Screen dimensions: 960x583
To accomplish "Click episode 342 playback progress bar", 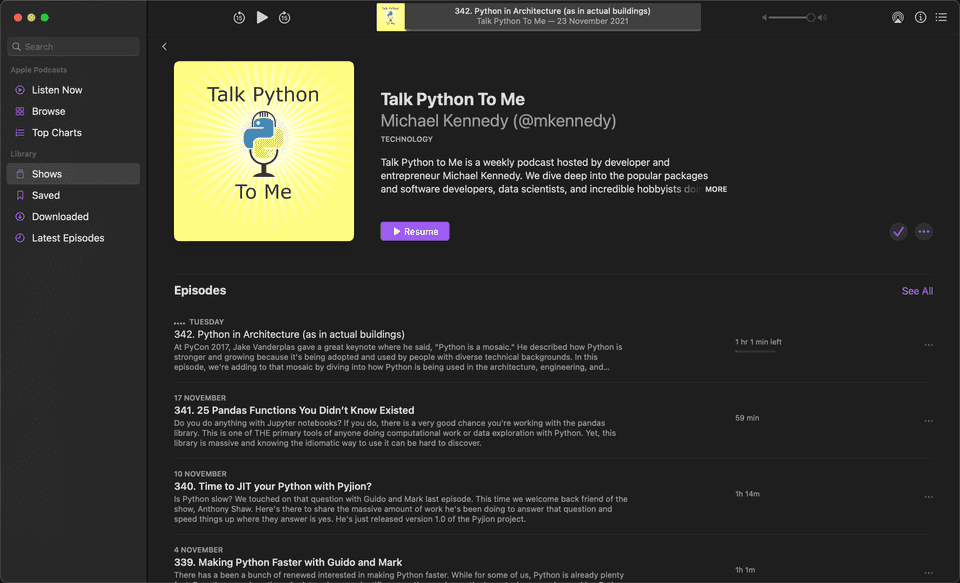I will click(x=755, y=352).
